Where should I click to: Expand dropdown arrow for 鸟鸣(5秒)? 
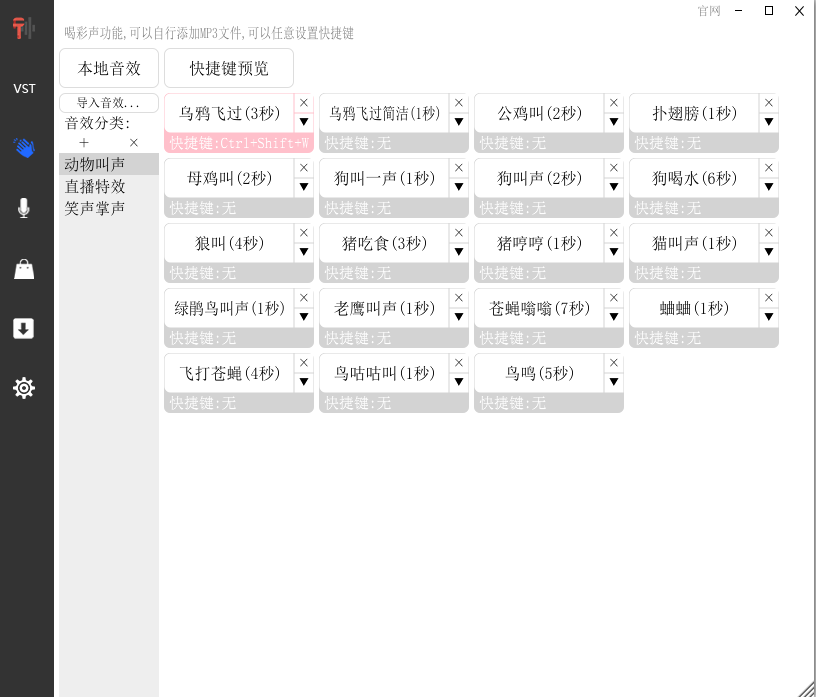coord(614,382)
